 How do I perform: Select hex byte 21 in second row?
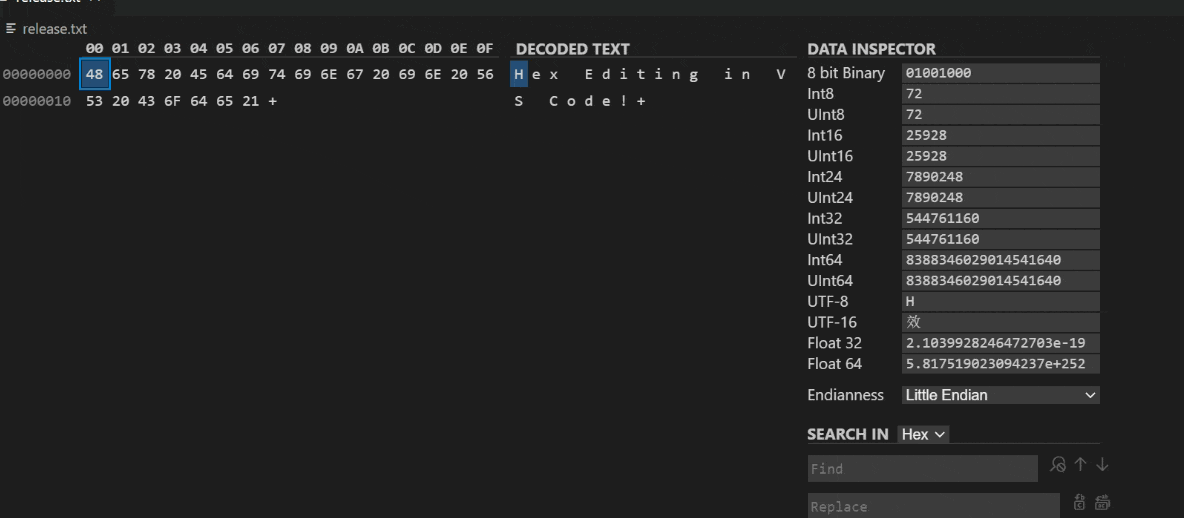(x=250, y=101)
